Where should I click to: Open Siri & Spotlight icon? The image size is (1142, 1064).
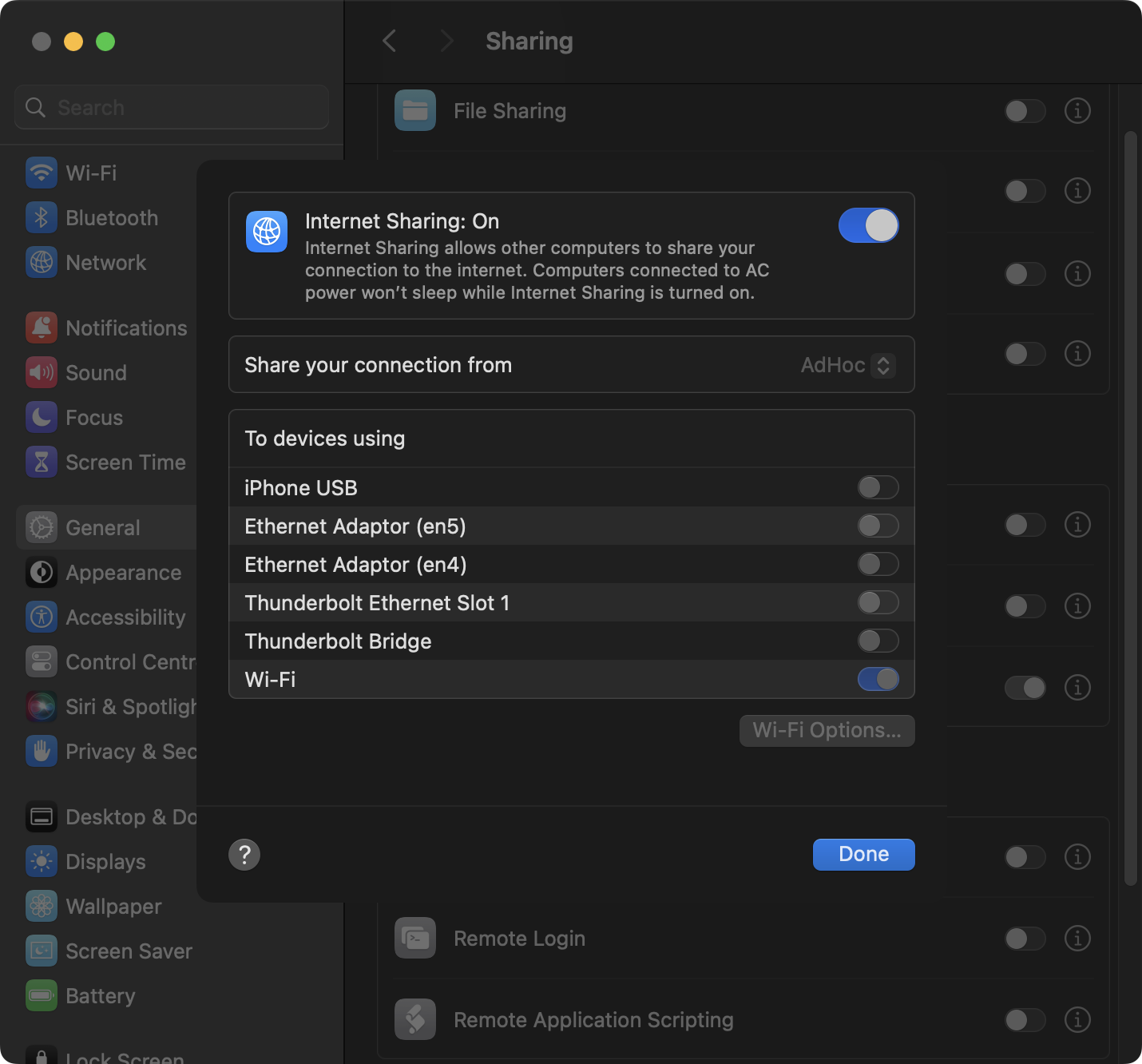pos(42,706)
